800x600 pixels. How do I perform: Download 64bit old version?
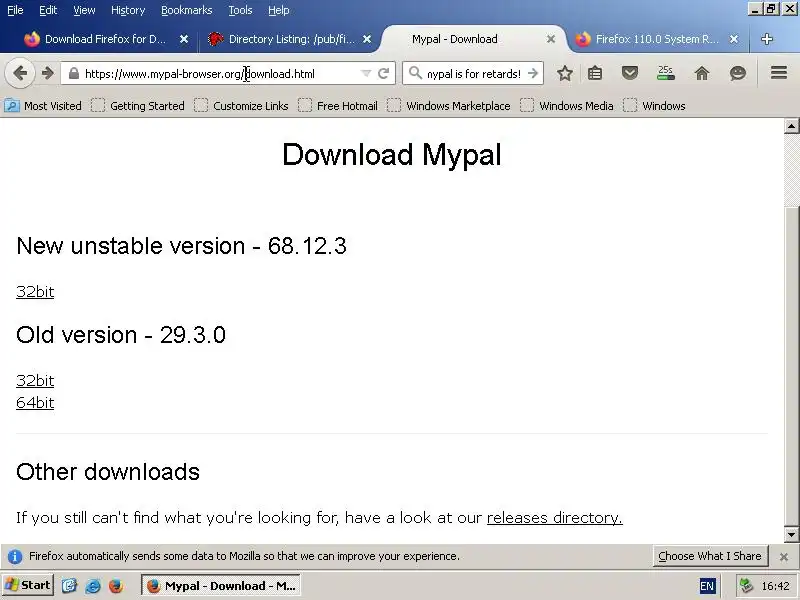tap(35, 403)
